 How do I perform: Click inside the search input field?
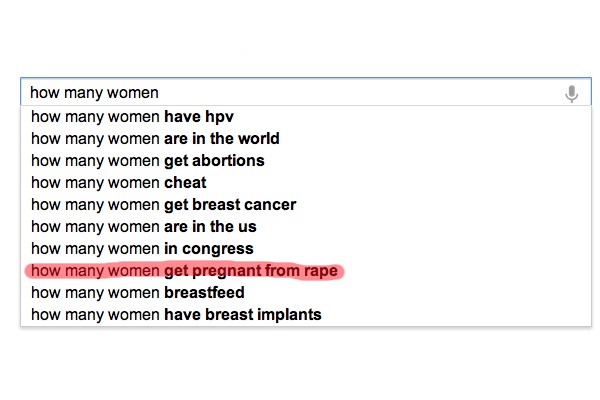click(350, 93)
